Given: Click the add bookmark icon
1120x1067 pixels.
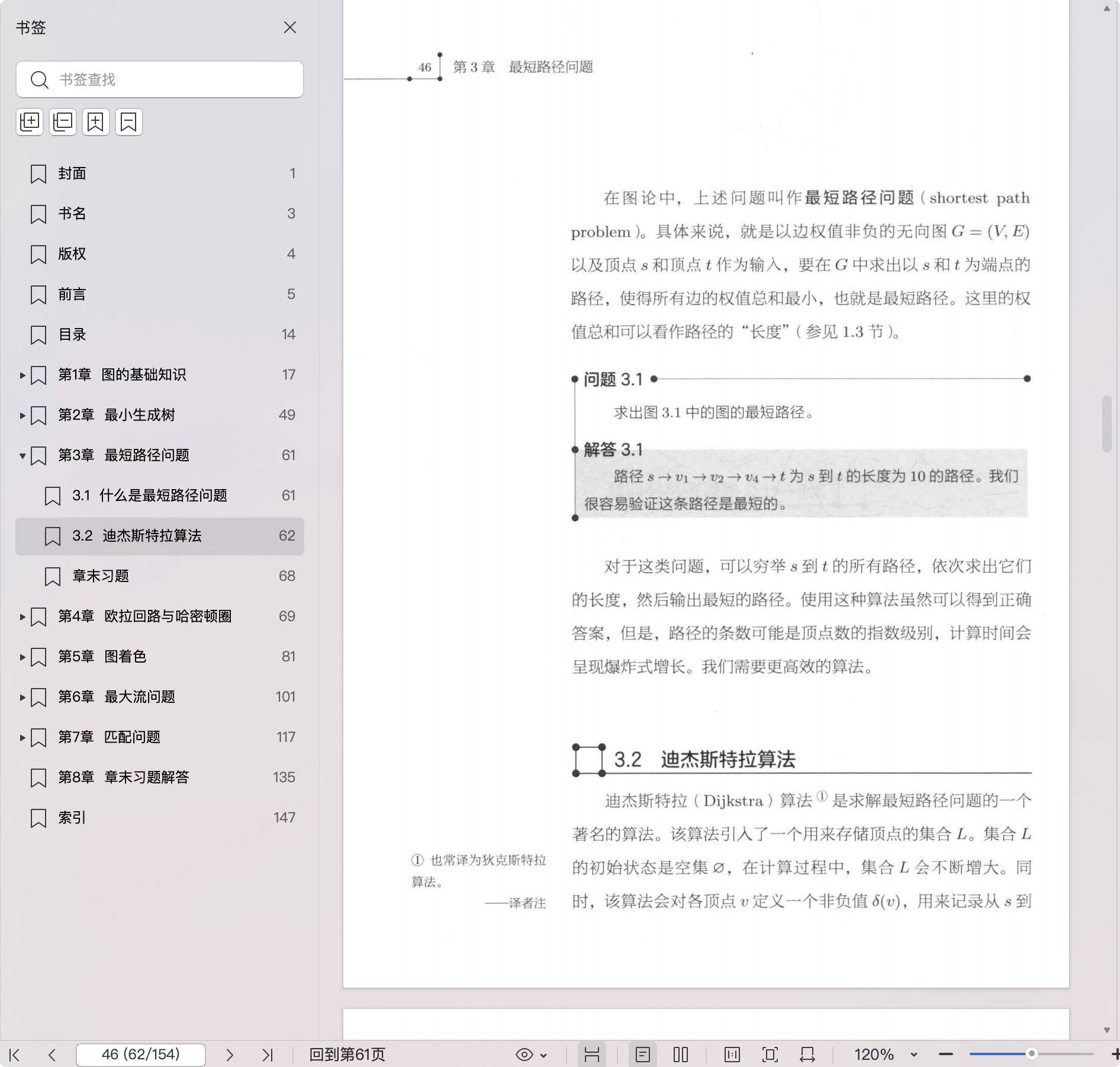Looking at the screenshot, I should coord(95,122).
